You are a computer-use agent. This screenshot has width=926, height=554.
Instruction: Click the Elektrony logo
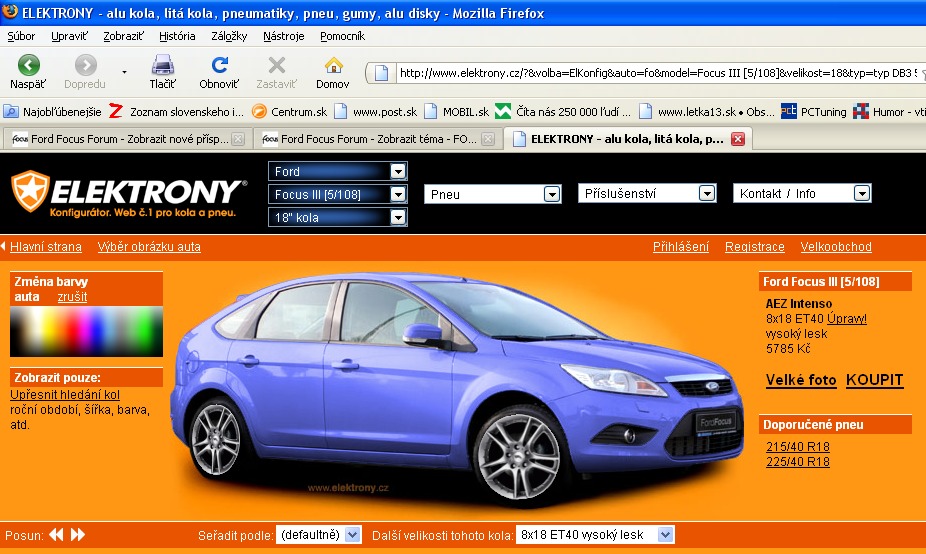pyautogui.click(x=128, y=192)
